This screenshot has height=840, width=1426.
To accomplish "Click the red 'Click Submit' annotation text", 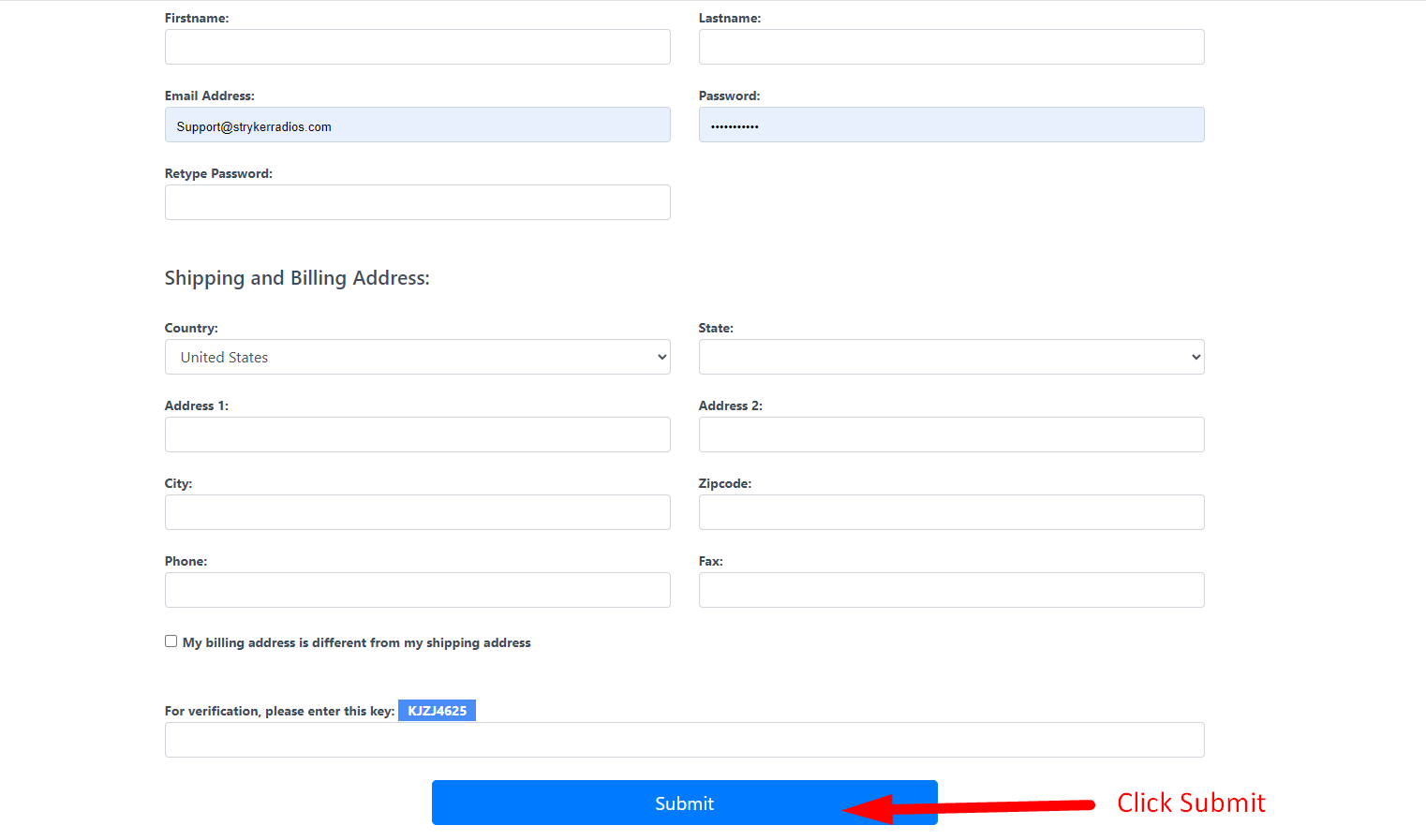I will point(1191,803).
